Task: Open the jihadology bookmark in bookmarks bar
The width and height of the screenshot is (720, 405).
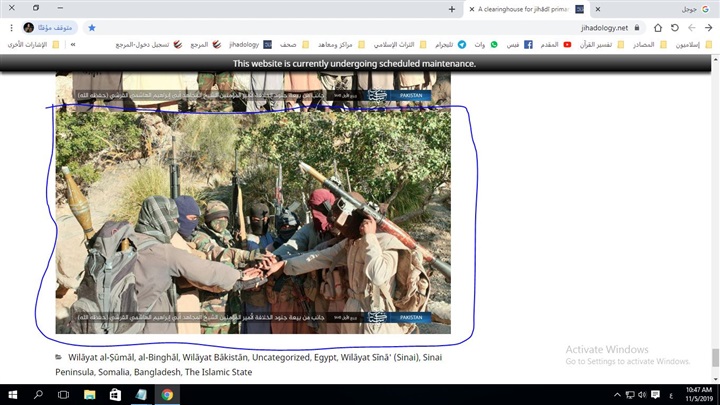Action: (243, 45)
